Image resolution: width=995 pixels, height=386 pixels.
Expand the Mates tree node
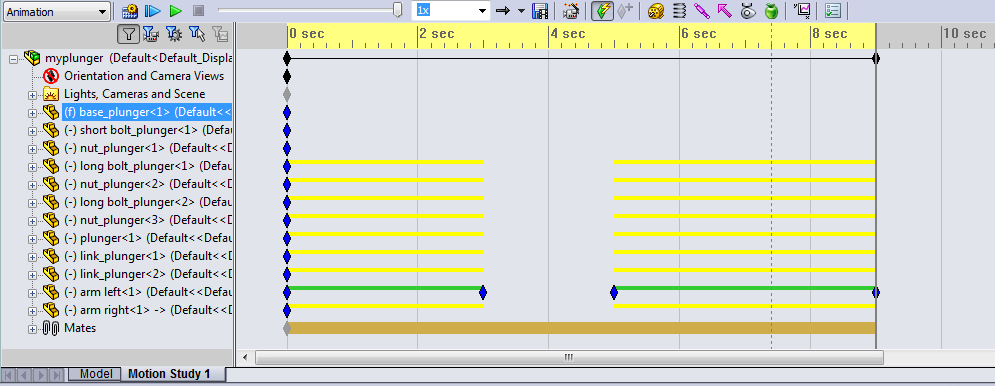[32, 329]
